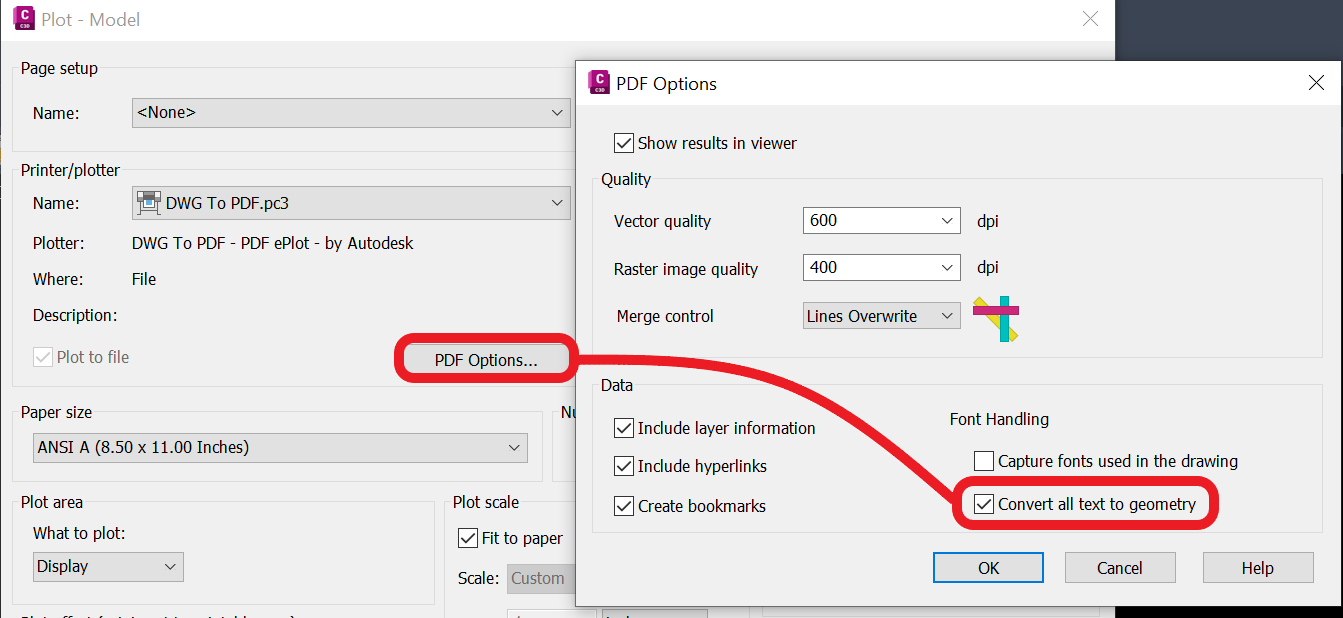Viewport: 1343px width, 618px height.
Task: Toggle Include hyperlinks off
Action: point(622,466)
